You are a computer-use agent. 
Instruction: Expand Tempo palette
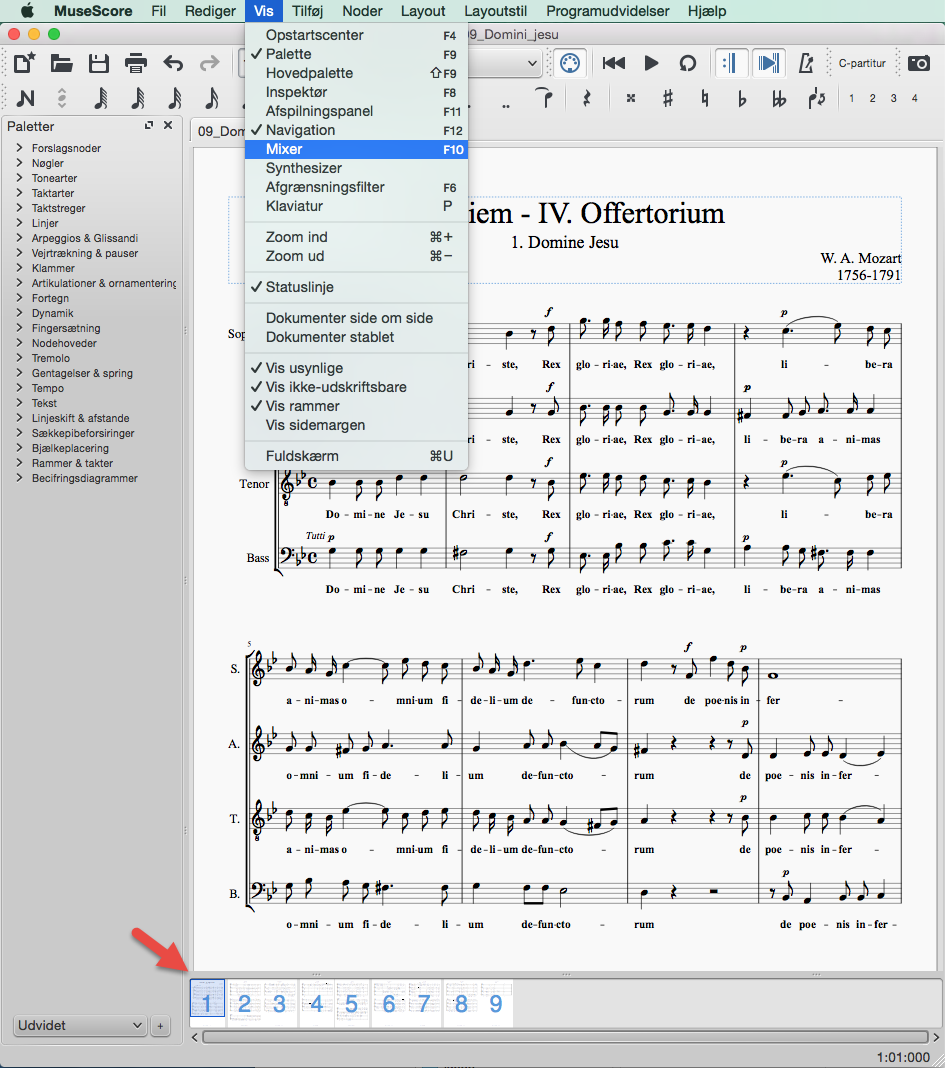pos(19,388)
